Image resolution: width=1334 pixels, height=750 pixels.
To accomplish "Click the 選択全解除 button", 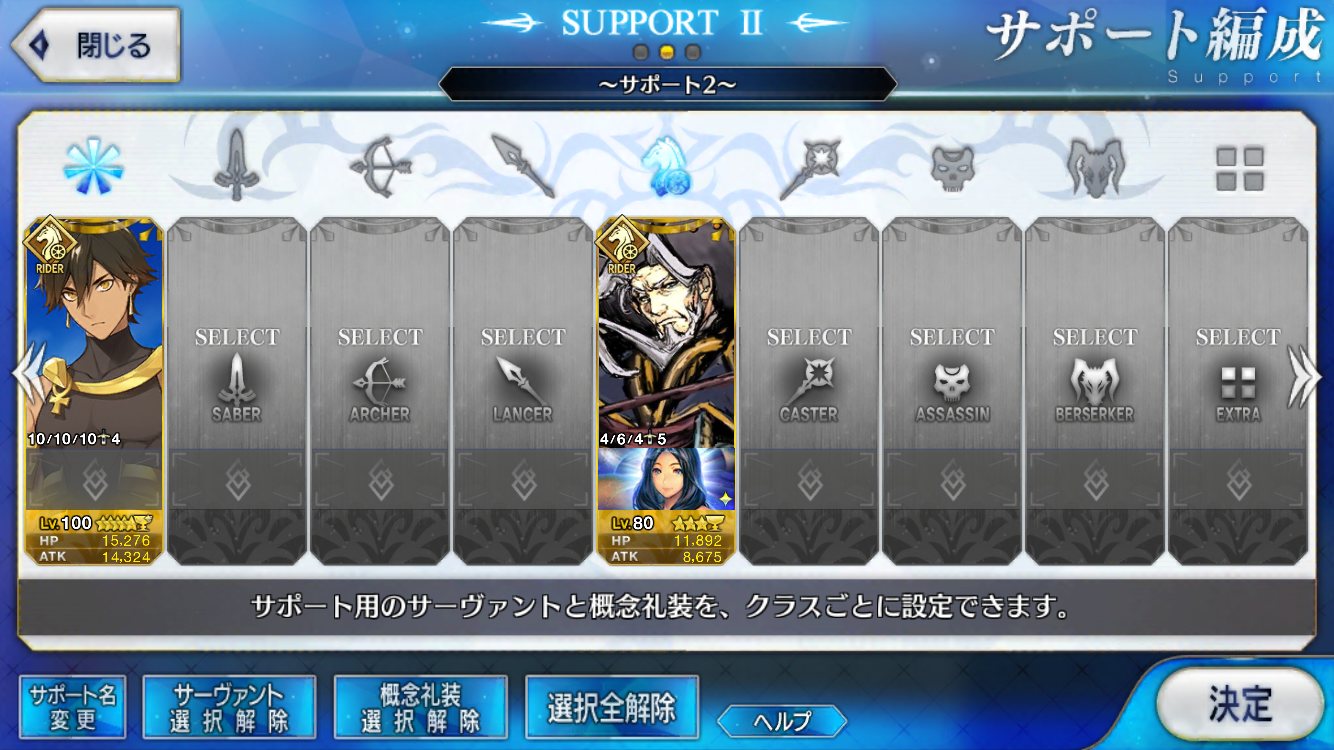I will (x=611, y=707).
